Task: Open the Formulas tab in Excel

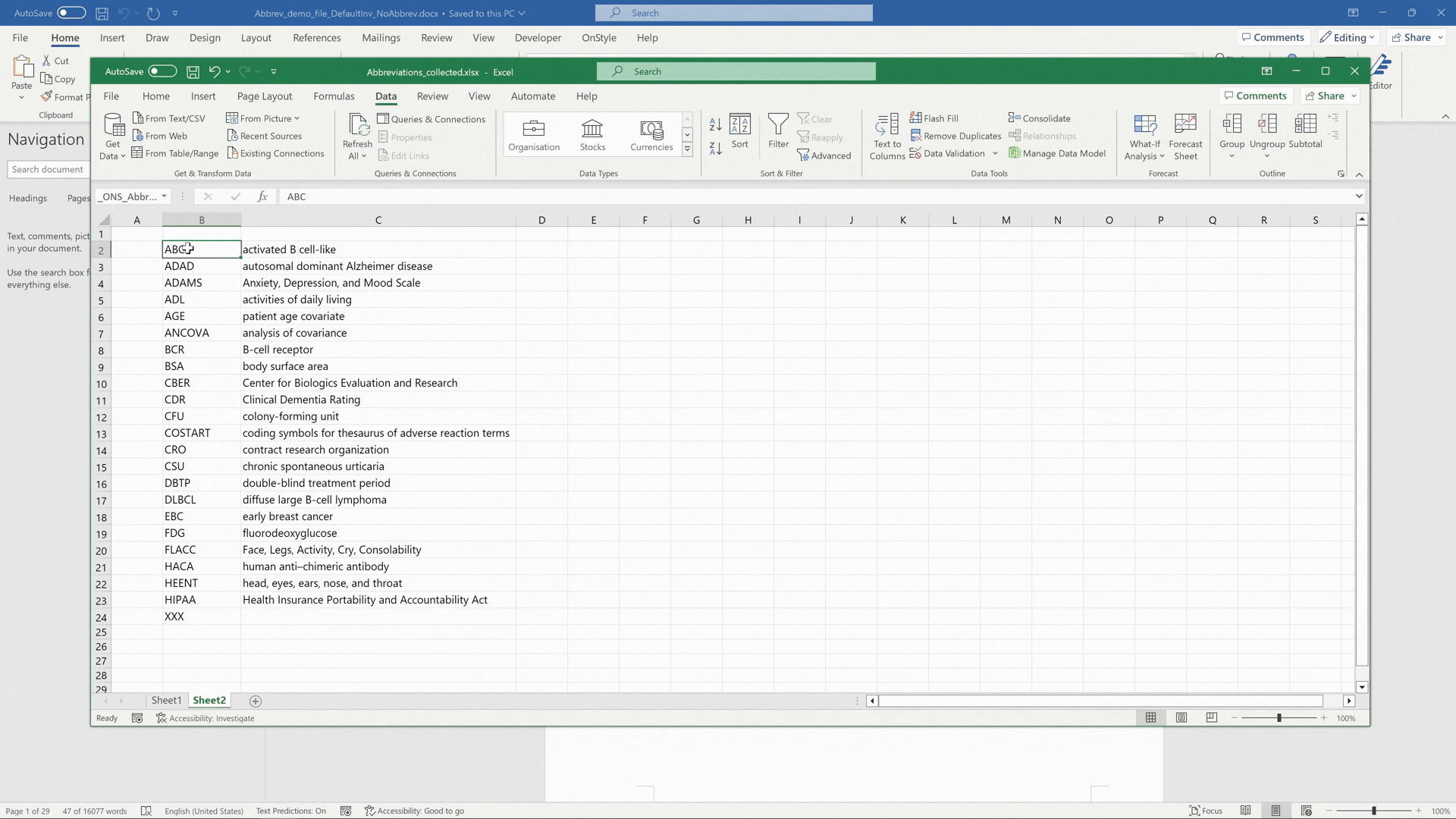Action: tap(334, 96)
